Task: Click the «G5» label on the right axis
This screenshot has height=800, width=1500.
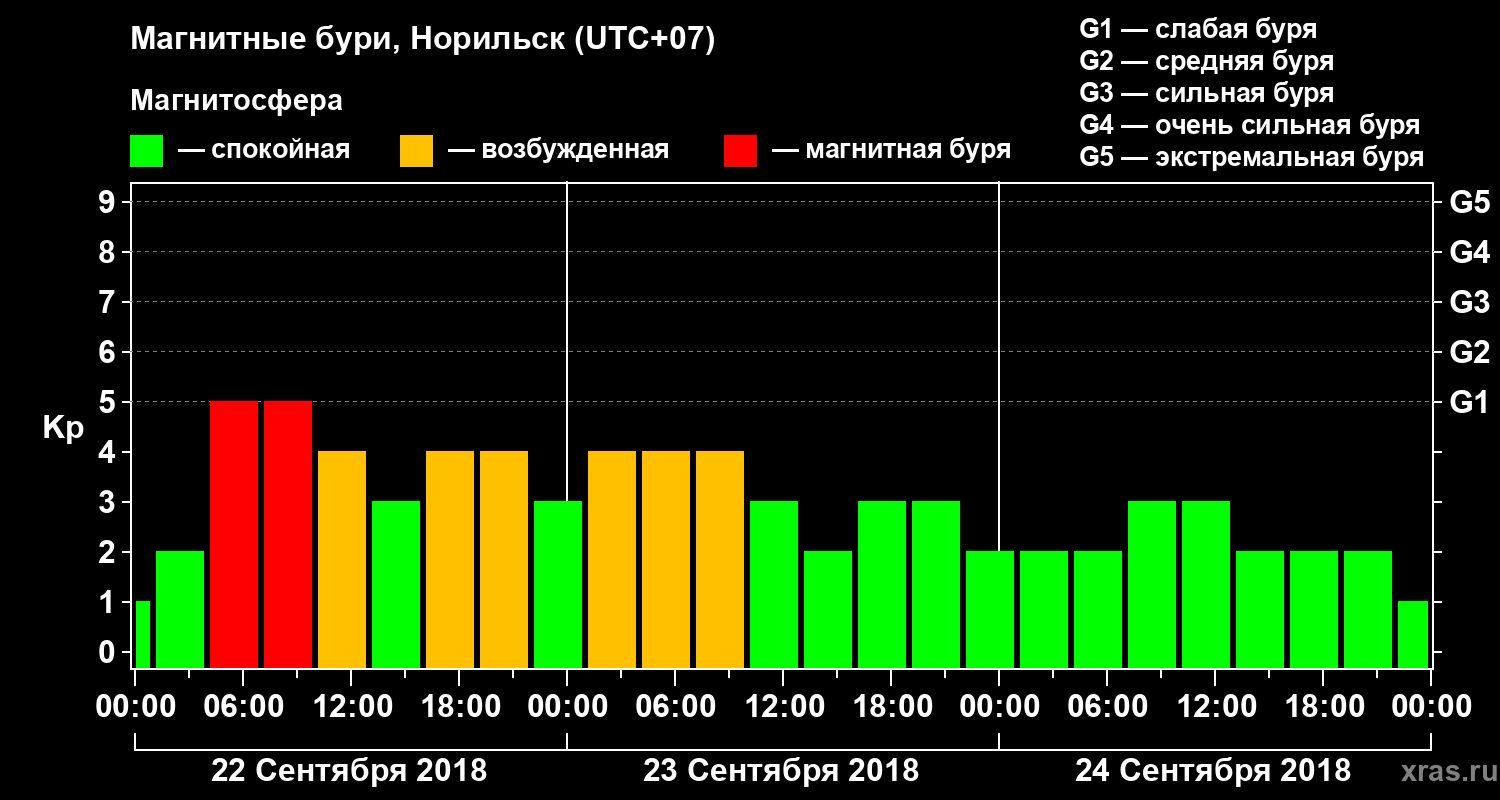Action: (1470, 202)
